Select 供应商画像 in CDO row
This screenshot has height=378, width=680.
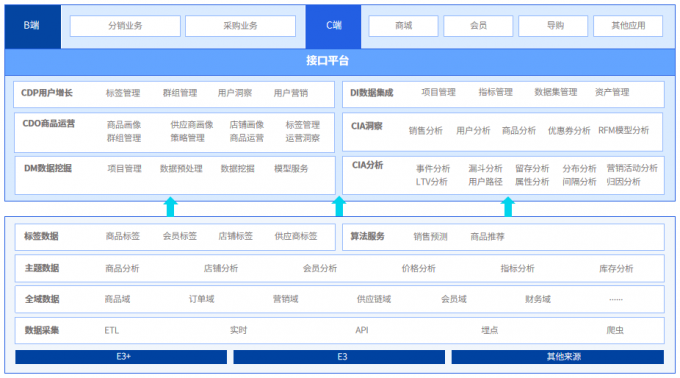(x=192, y=125)
